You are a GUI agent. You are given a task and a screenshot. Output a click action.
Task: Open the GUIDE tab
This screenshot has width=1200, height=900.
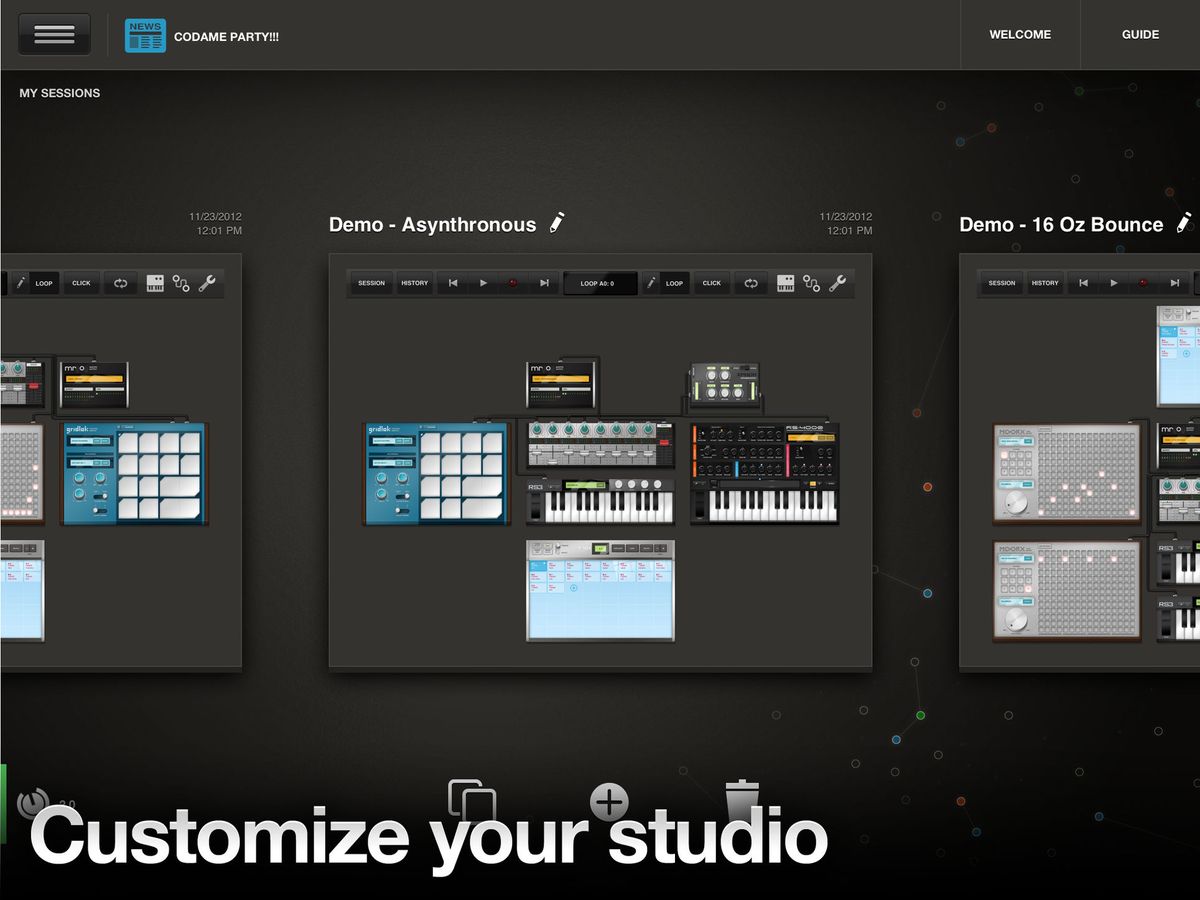[x=1139, y=34]
